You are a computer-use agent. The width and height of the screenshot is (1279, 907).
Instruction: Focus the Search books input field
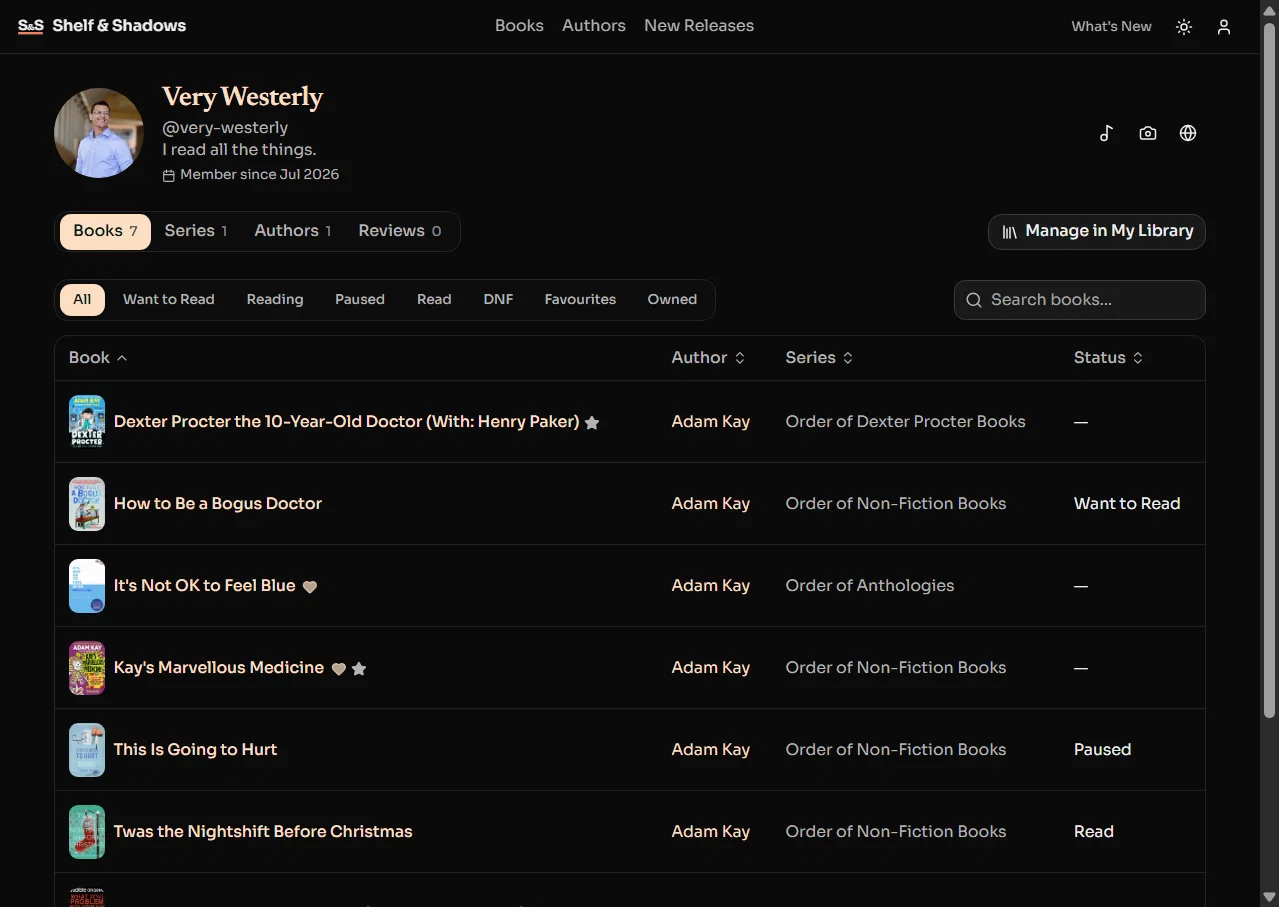click(x=1080, y=300)
